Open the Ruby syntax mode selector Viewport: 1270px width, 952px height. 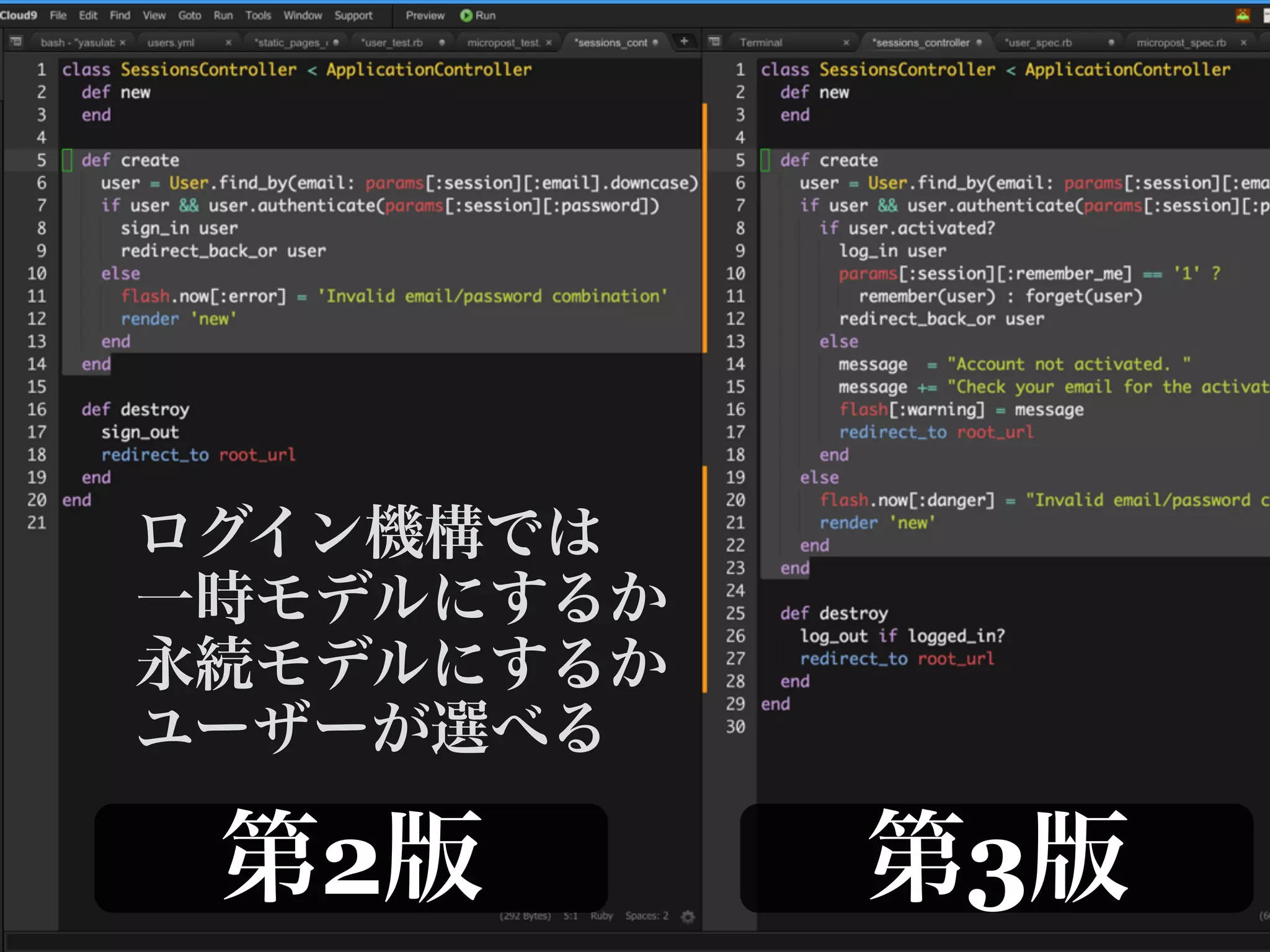click(601, 916)
